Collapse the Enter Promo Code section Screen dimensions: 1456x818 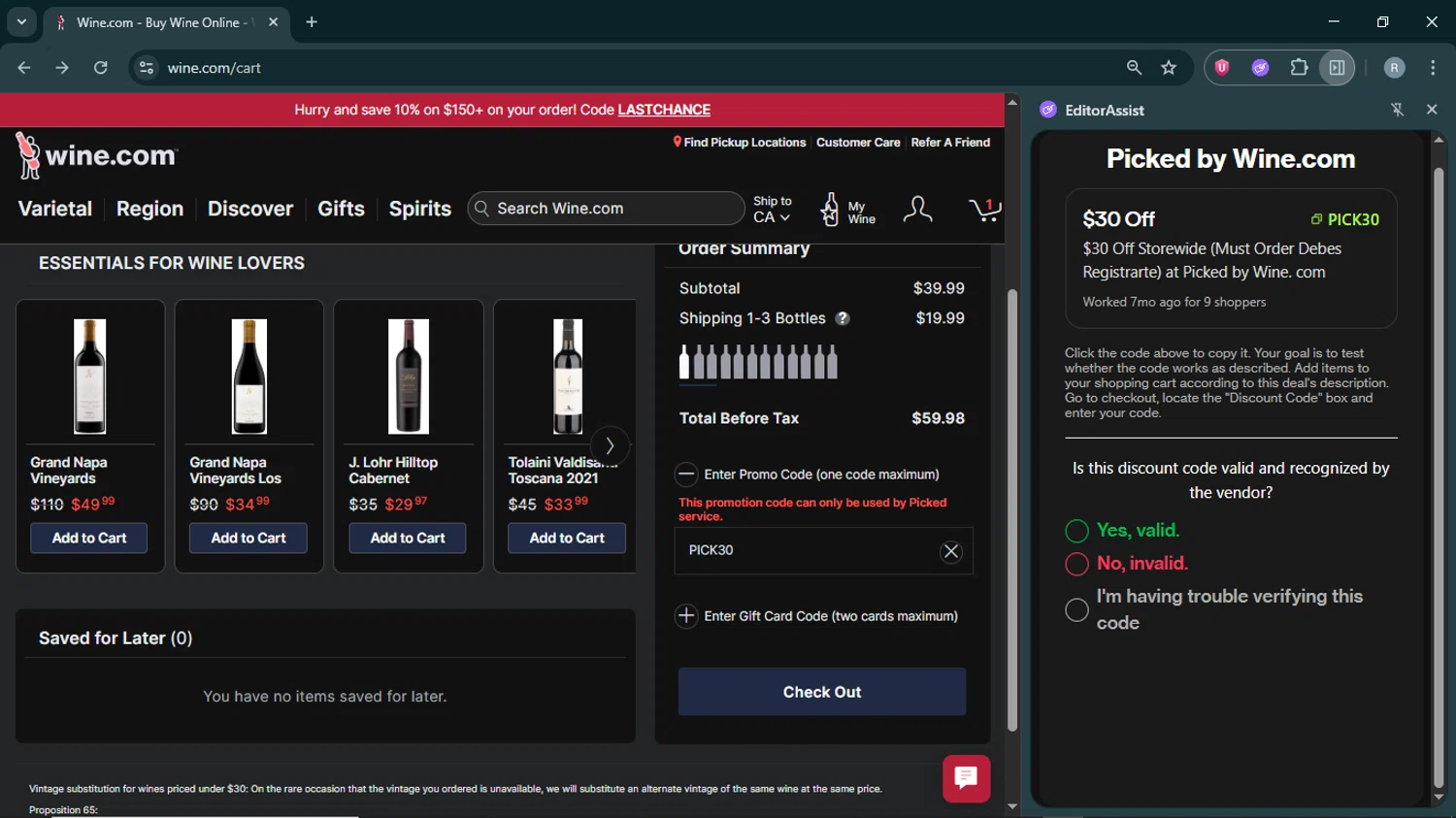686,474
